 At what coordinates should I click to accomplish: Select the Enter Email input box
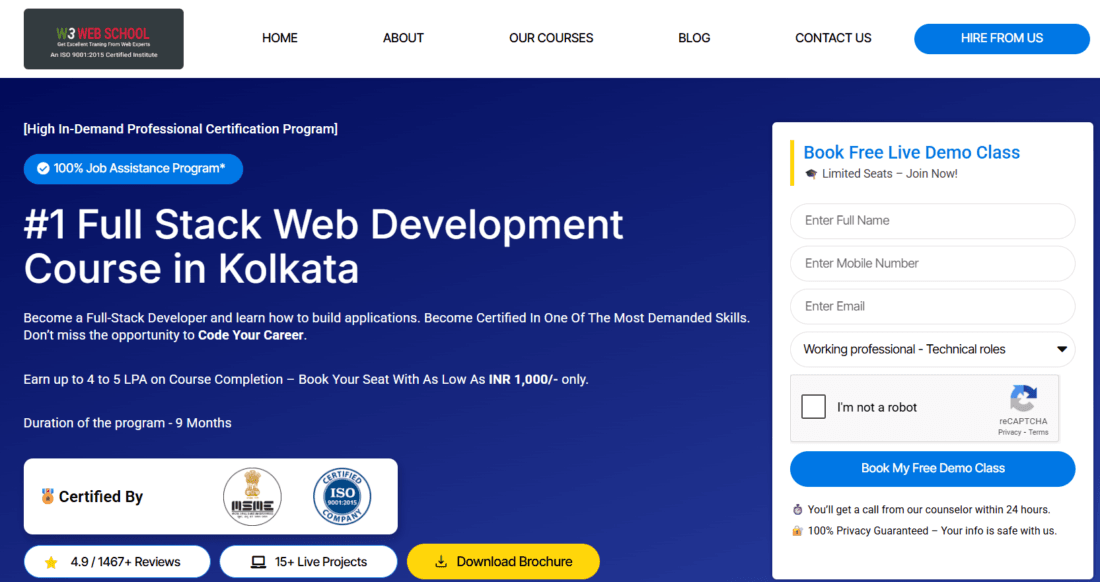[932, 307]
